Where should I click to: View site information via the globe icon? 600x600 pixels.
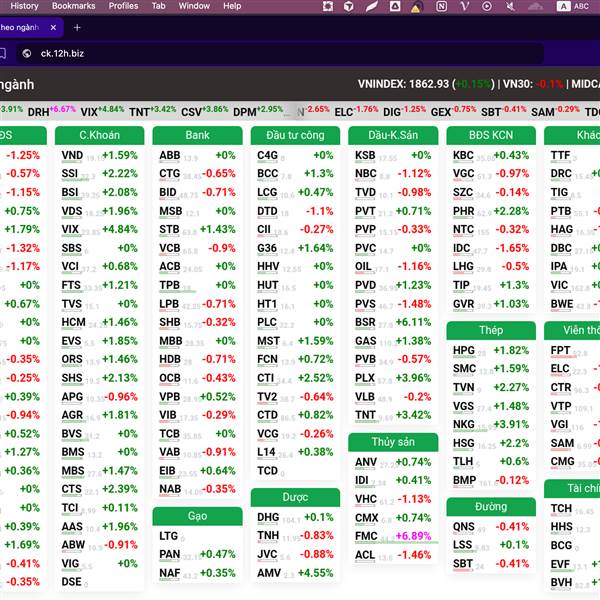pyautogui.click(x=27, y=53)
